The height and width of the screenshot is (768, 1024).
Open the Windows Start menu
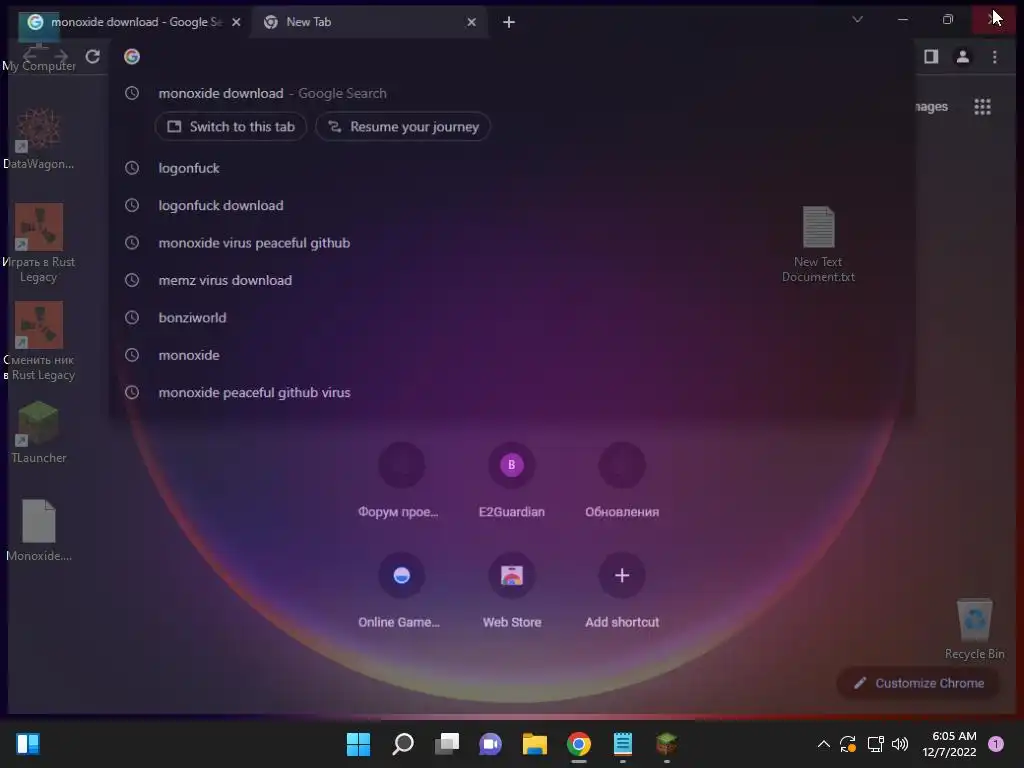click(358, 744)
